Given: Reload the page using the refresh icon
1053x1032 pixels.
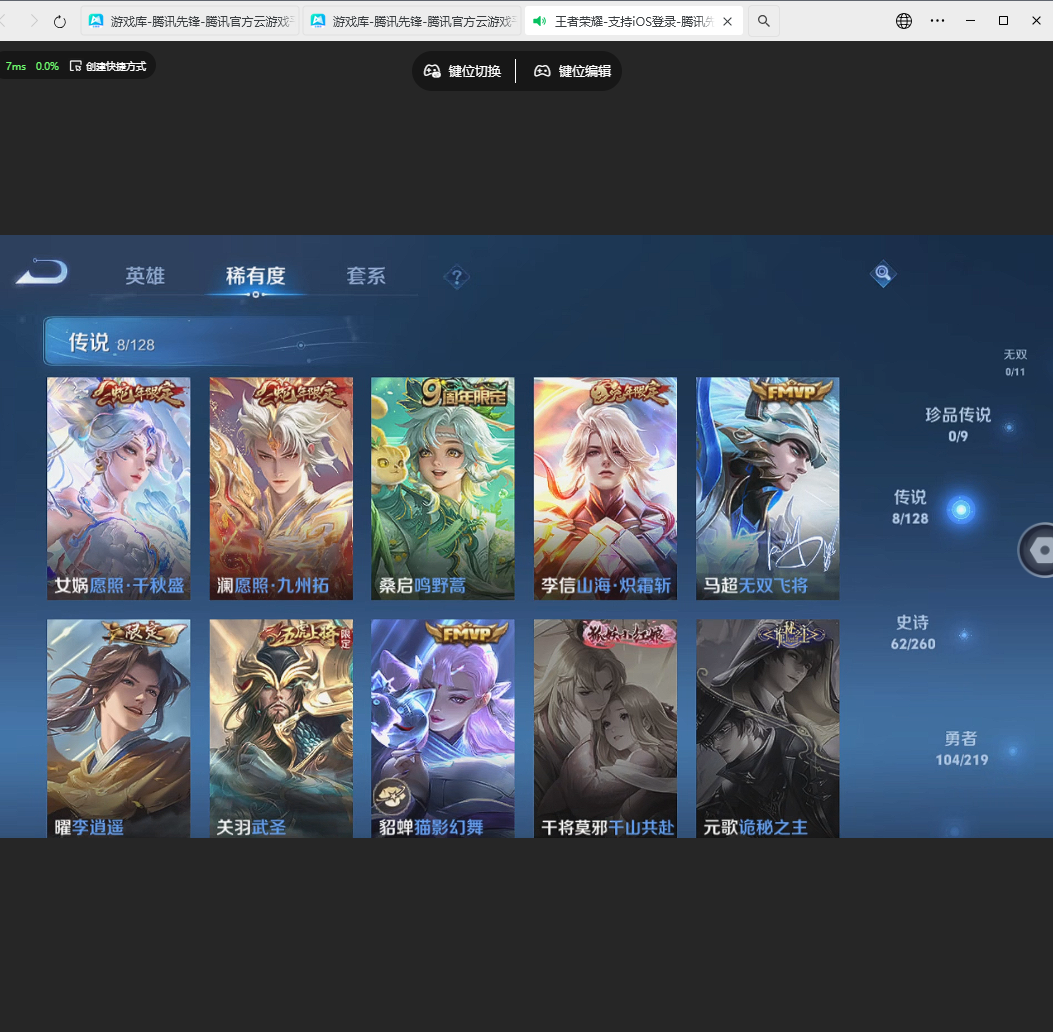Looking at the screenshot, I should [59, 20].
